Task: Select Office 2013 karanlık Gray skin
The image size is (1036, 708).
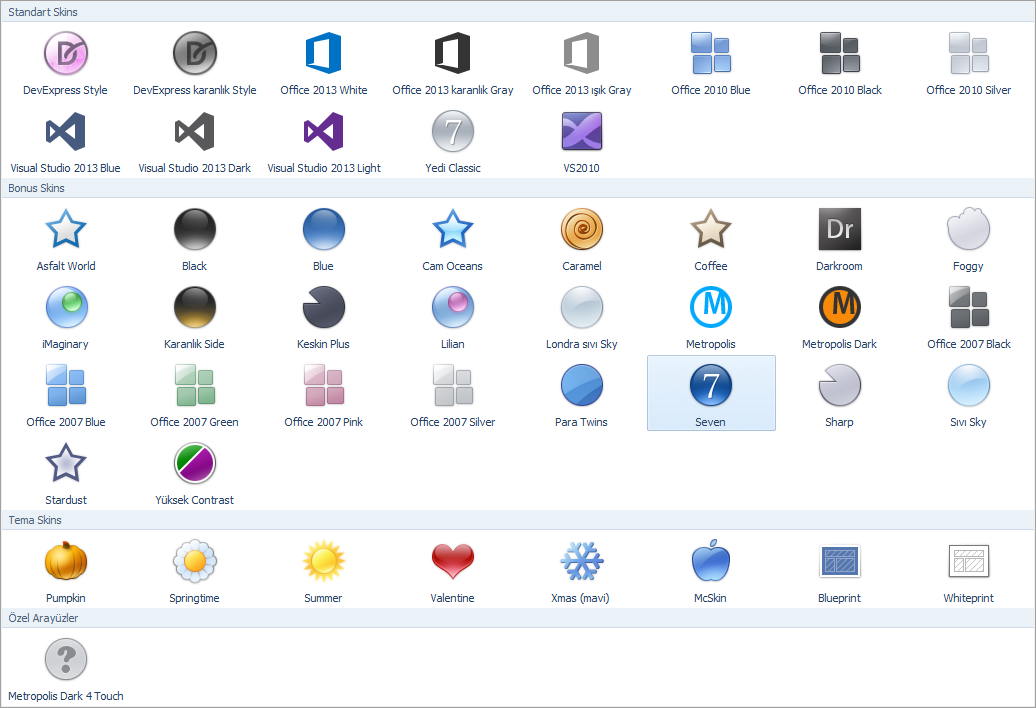Action: click(453, 63)
